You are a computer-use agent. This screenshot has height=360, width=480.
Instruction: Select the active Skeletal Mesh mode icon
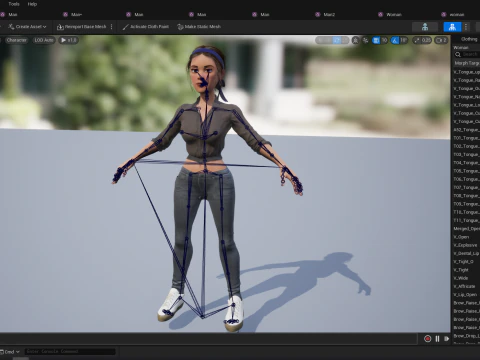pyautogui.click(x=452, y=27)
